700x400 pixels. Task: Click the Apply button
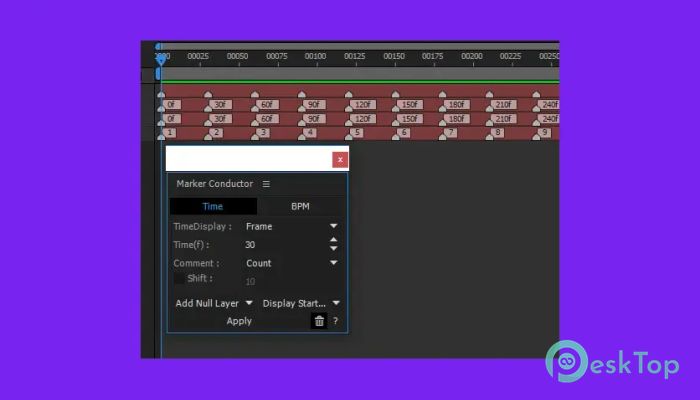tap(239, 321)
